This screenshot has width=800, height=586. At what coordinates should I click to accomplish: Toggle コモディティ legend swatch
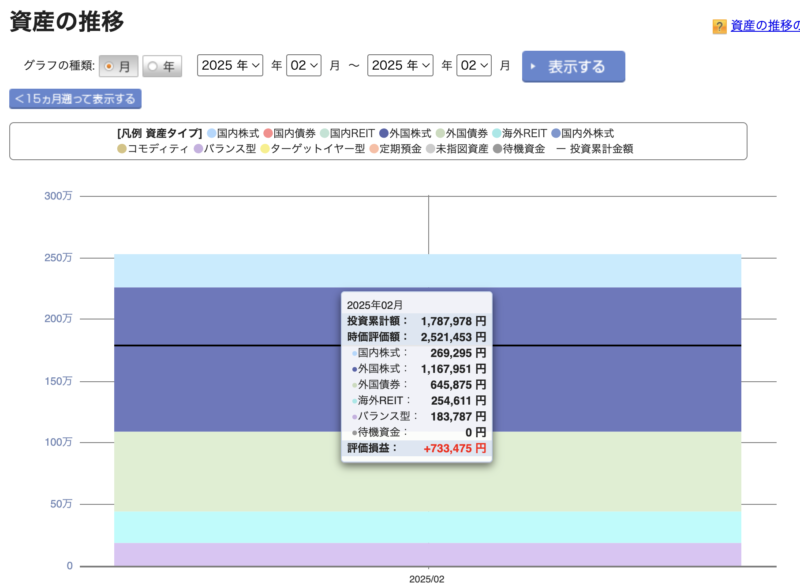122,149
